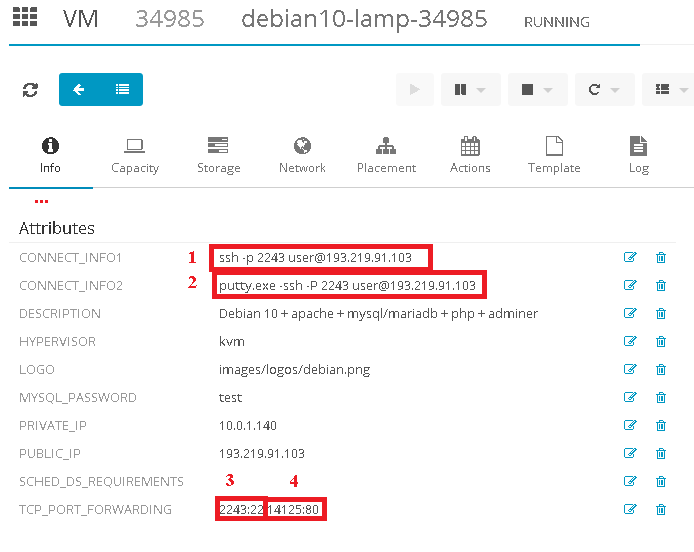Open the Log tab
This screenshot has width=694, height=552.
coord(638,155)
